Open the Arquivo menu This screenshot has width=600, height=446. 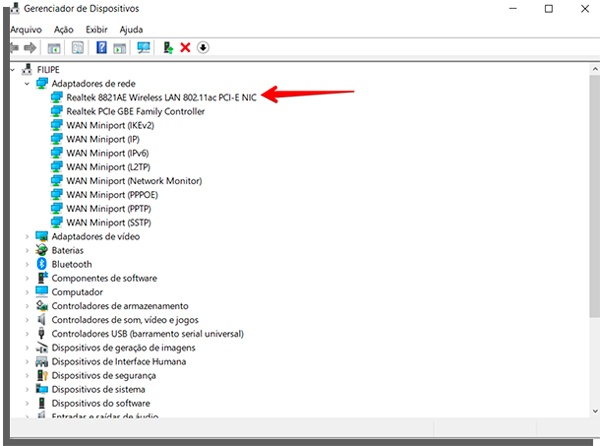pyautogui.click(x=26, y=29)
